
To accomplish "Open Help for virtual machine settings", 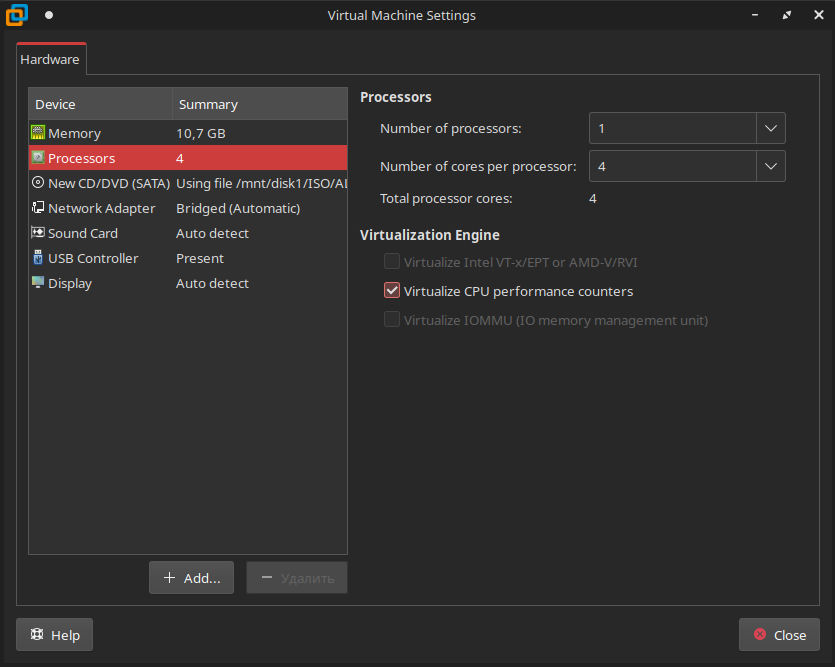I will coord(55,635).
